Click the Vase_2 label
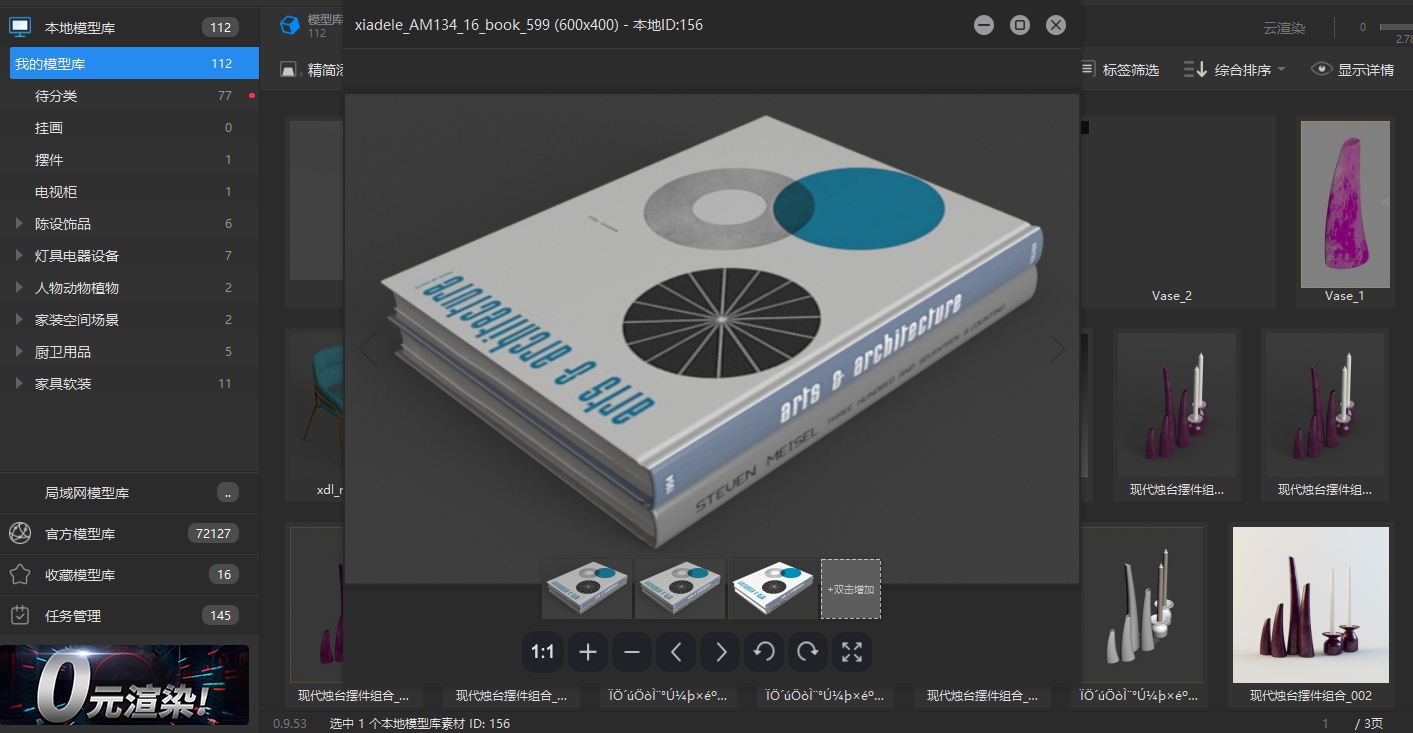 pos(1172,296)
